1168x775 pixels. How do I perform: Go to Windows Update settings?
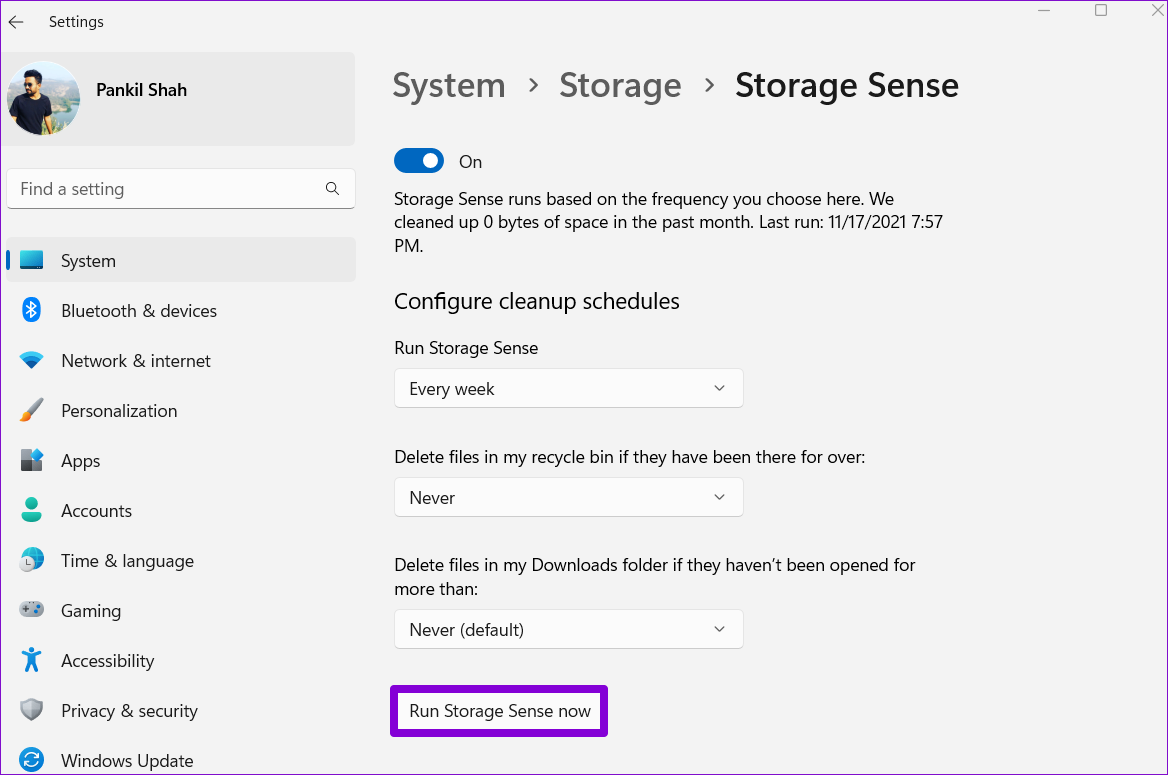[x=181, y=760]
